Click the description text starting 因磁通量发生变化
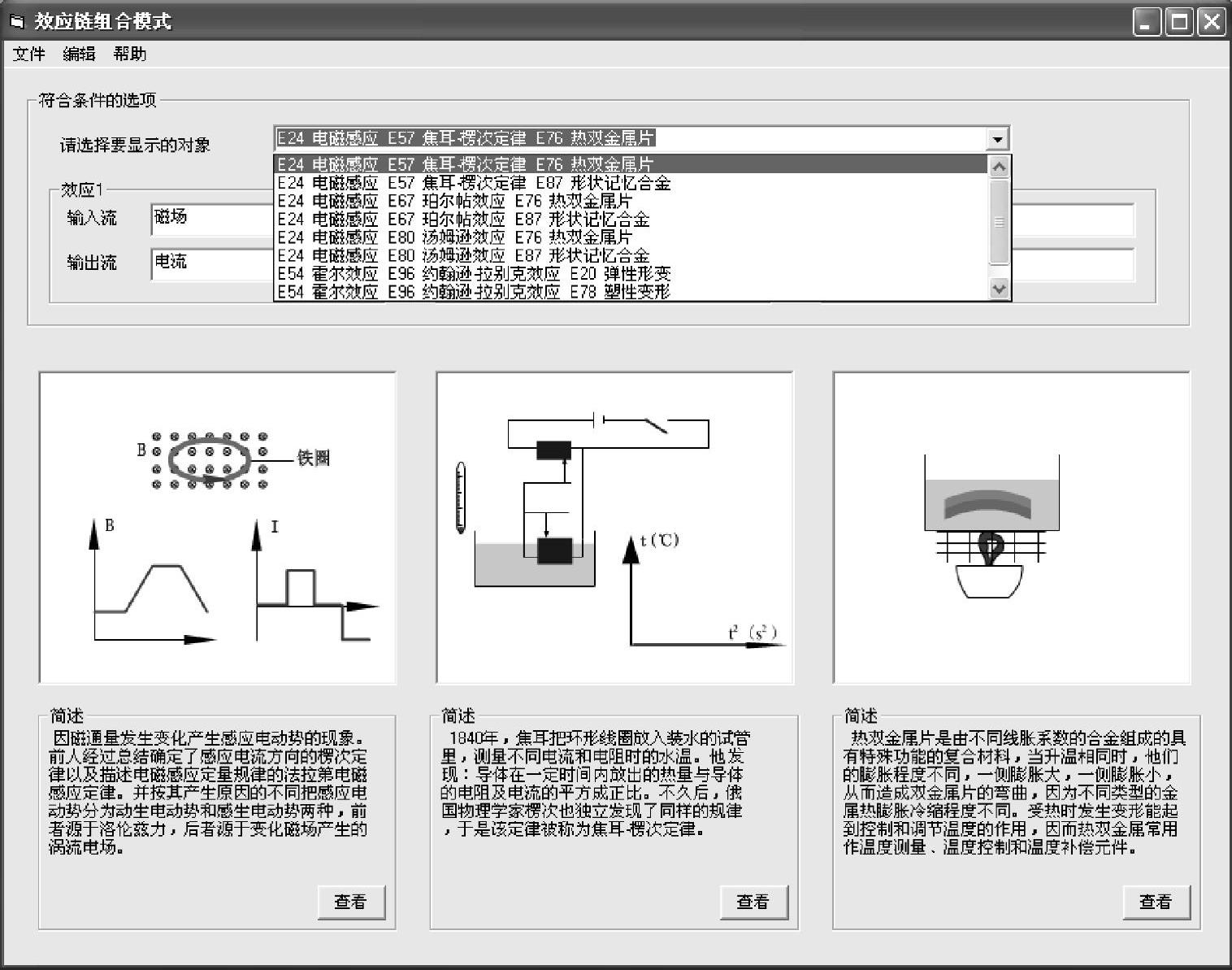Image resolution: width=1232 pixels, height=970 pixels. [x=208, y=793]
